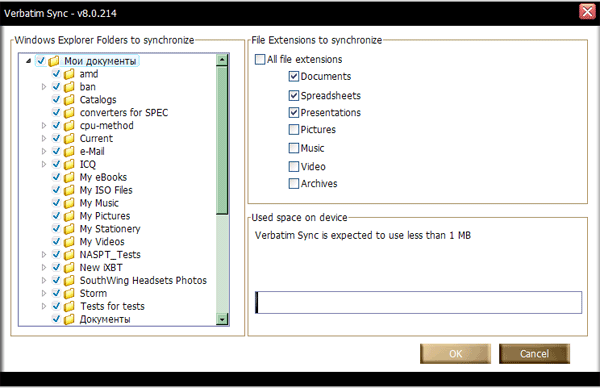
Task: Click the converters for SPEC folder icon
Action: pos(69,113)
